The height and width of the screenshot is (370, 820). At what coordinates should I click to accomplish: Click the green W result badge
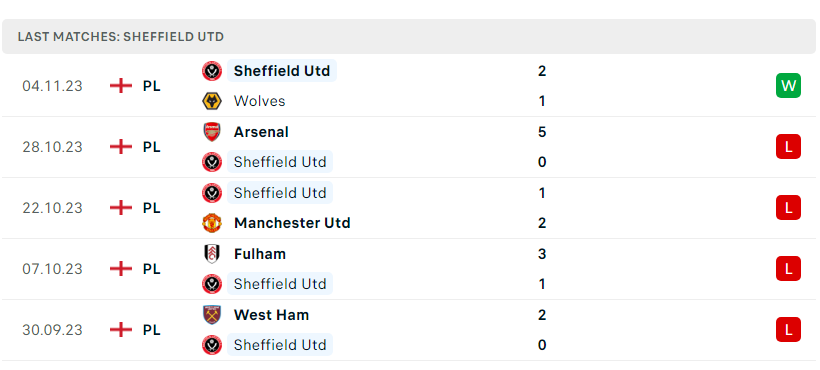788,86
